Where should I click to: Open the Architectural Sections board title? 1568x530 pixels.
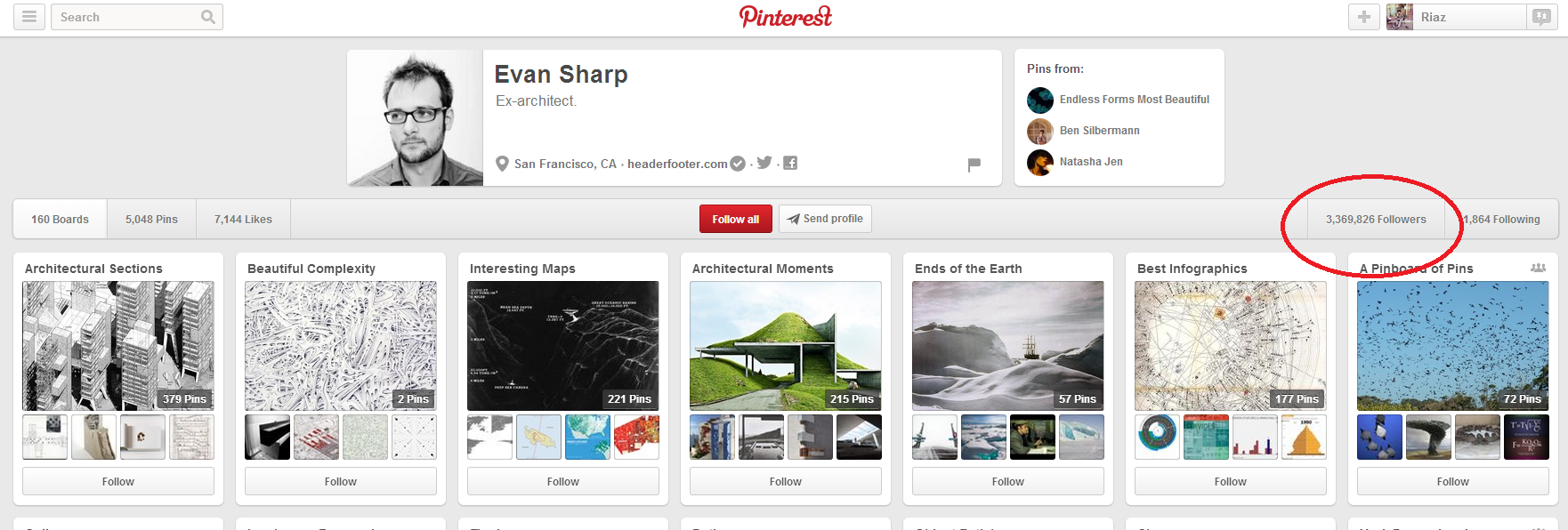93,269
